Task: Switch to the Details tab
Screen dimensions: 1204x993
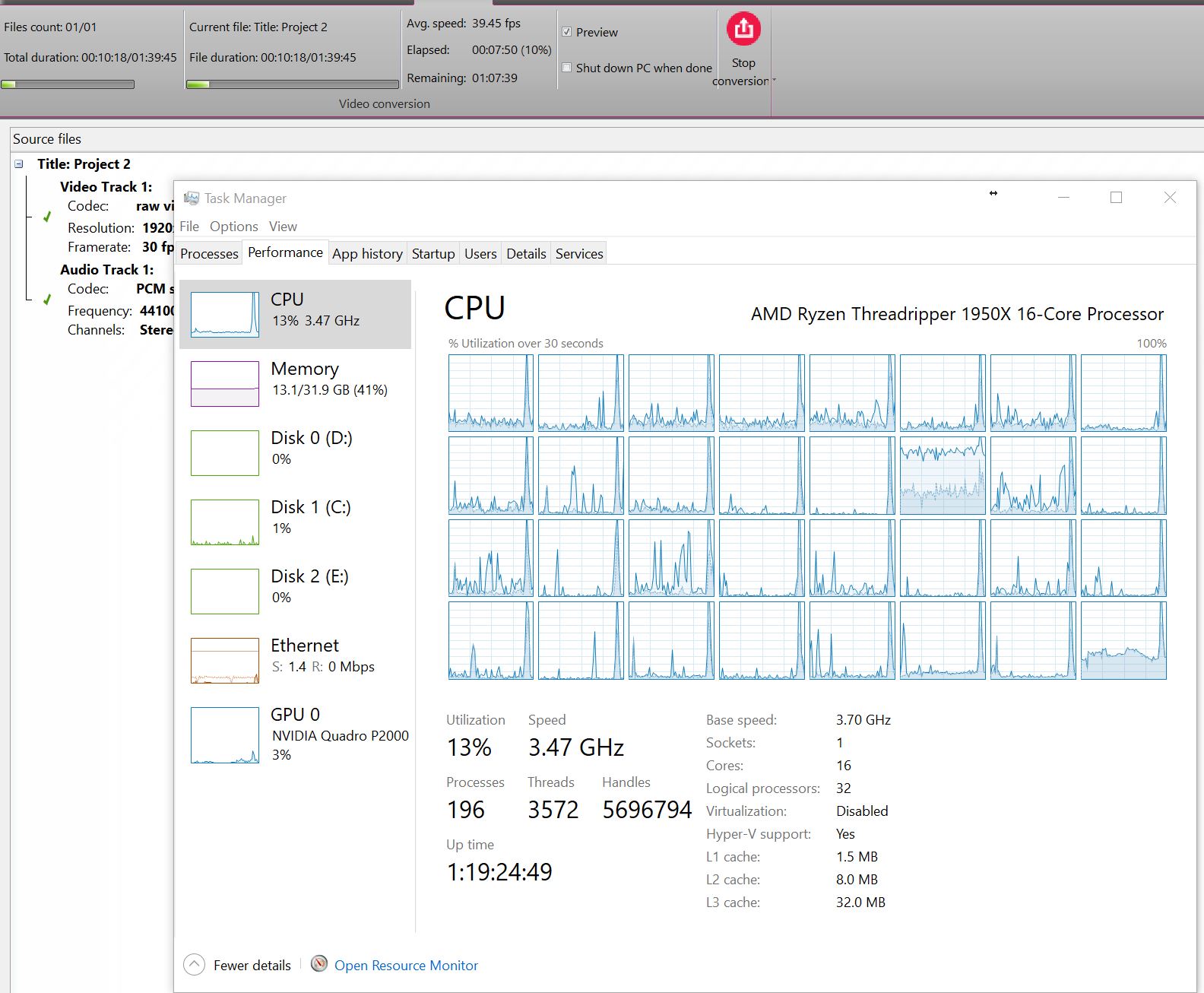Action: coord(526,254)
